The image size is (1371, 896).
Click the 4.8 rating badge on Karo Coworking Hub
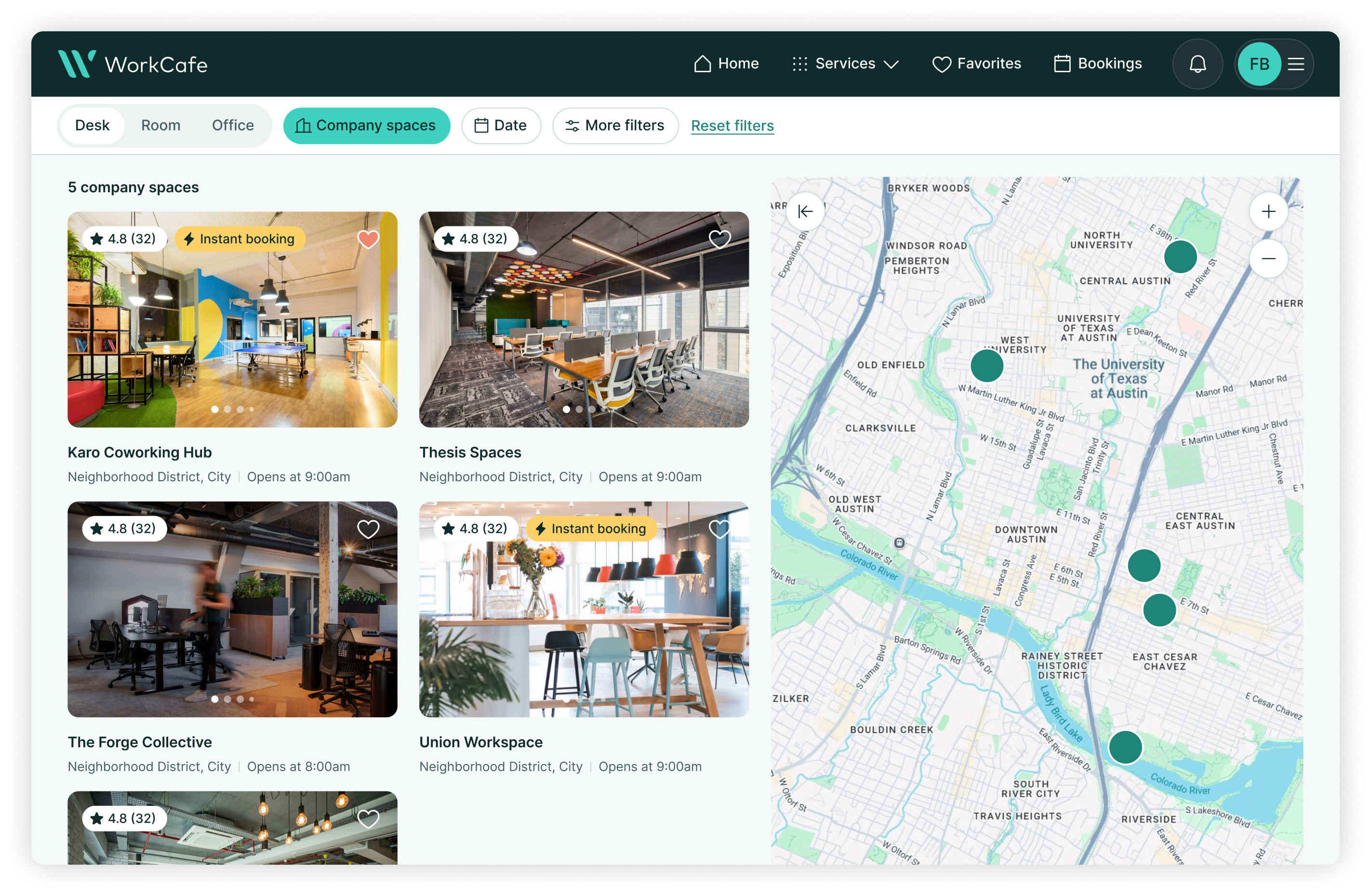point(124,239)
